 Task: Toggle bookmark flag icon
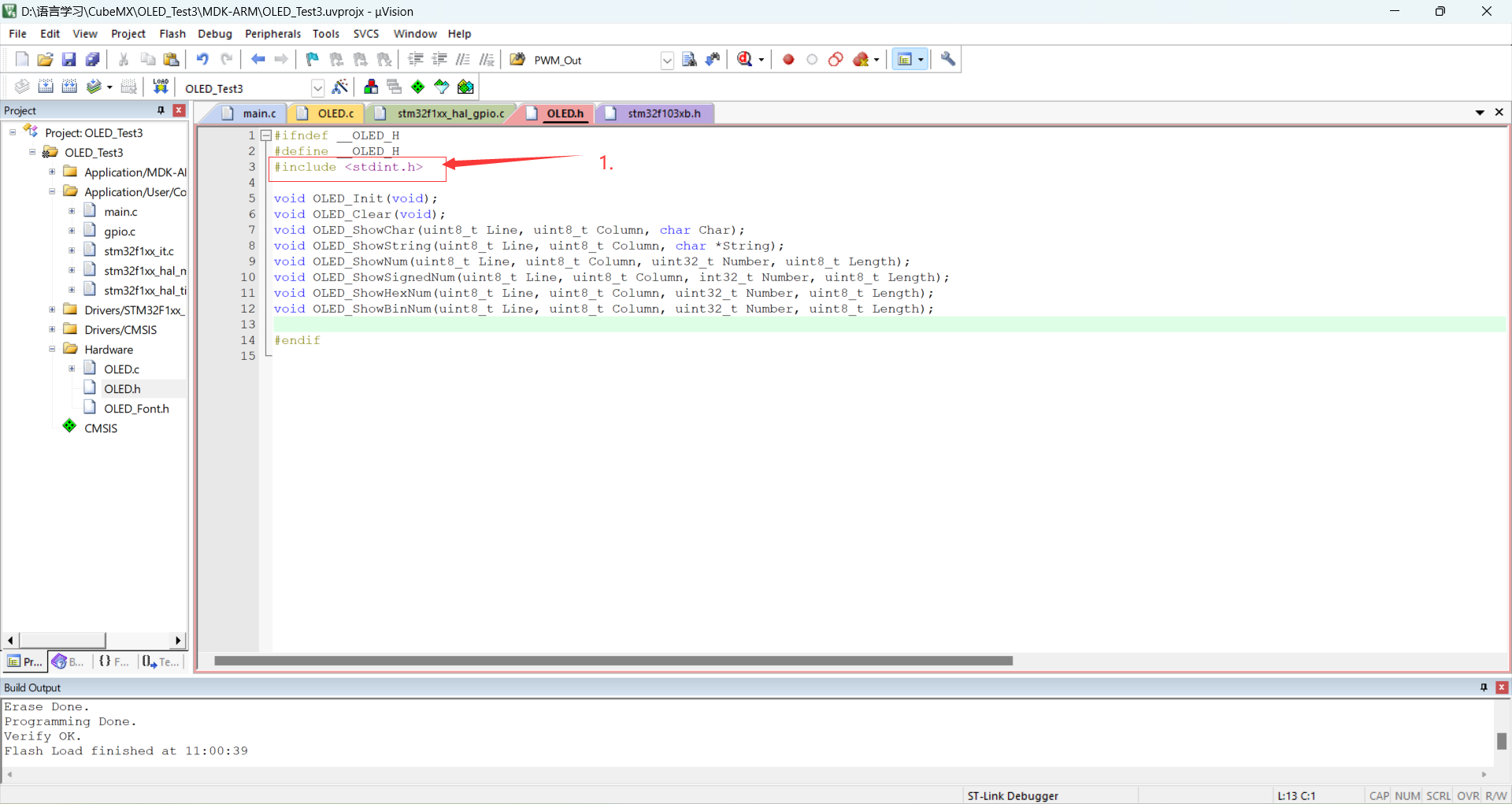(x=313, y=59)
